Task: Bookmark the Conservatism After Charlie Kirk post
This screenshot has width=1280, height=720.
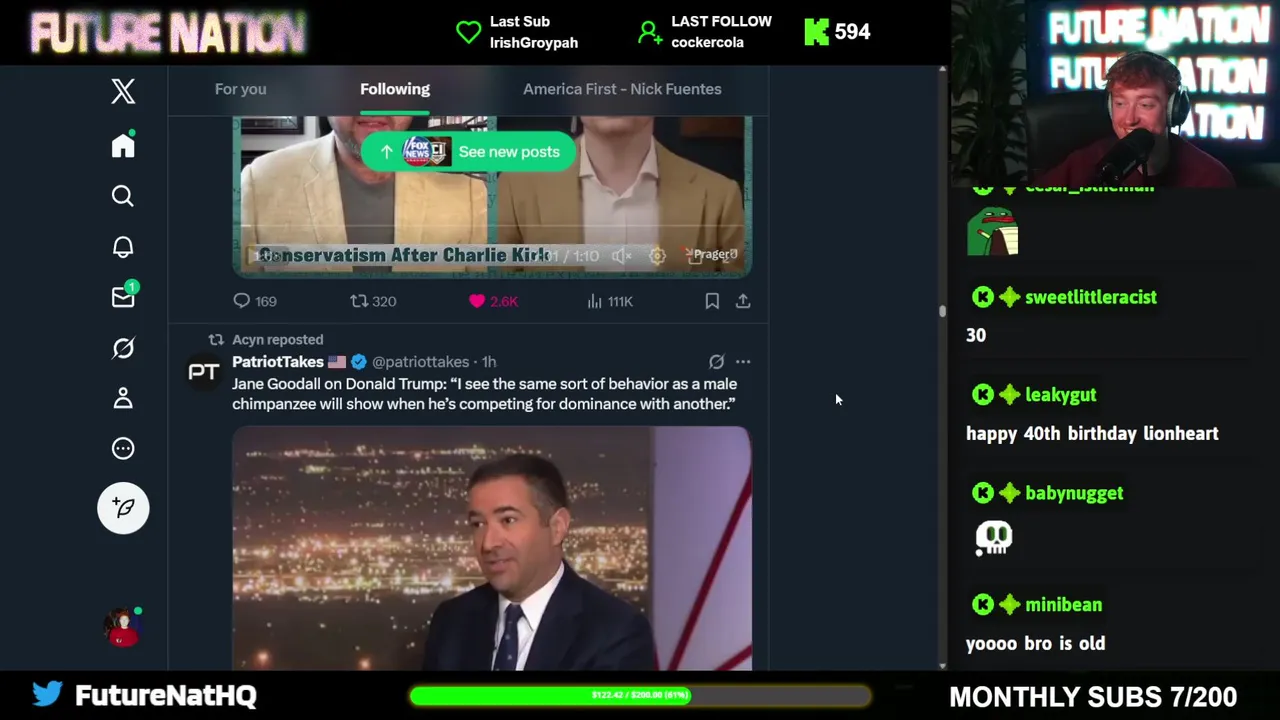Action: [x=712, y=301]
